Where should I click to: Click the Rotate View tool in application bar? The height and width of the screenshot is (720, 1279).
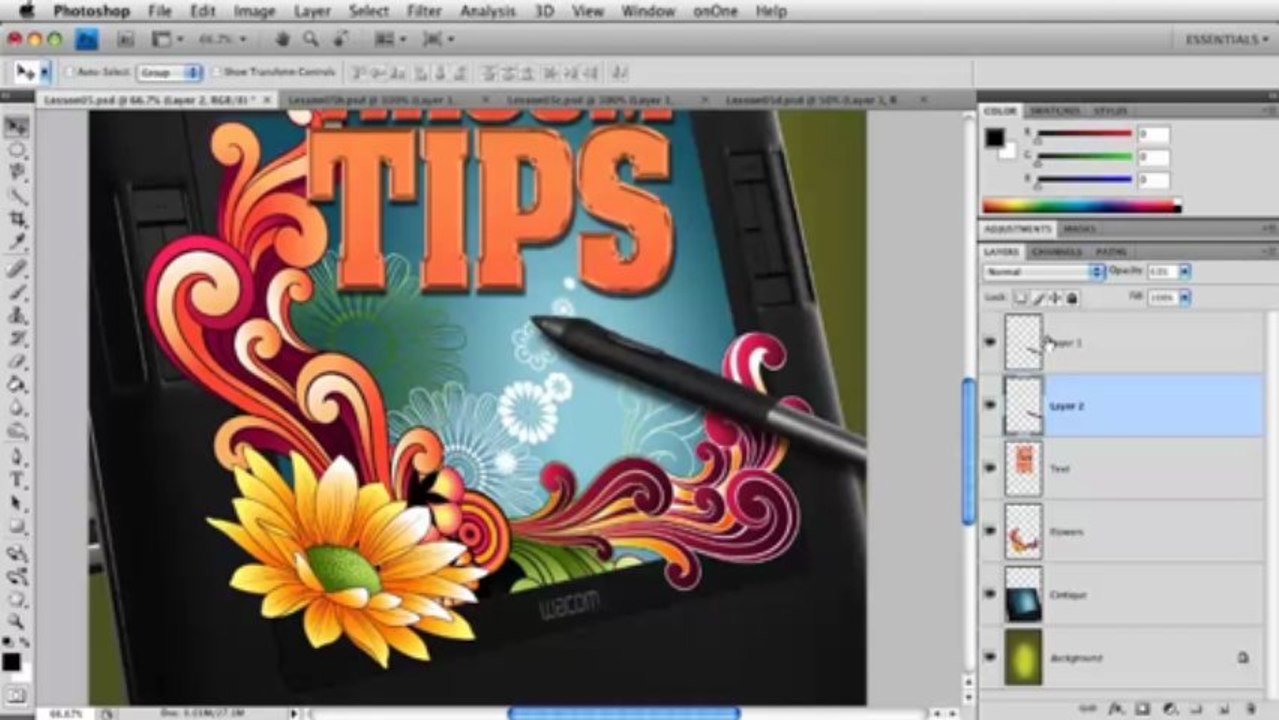click(x=339, y=39)
